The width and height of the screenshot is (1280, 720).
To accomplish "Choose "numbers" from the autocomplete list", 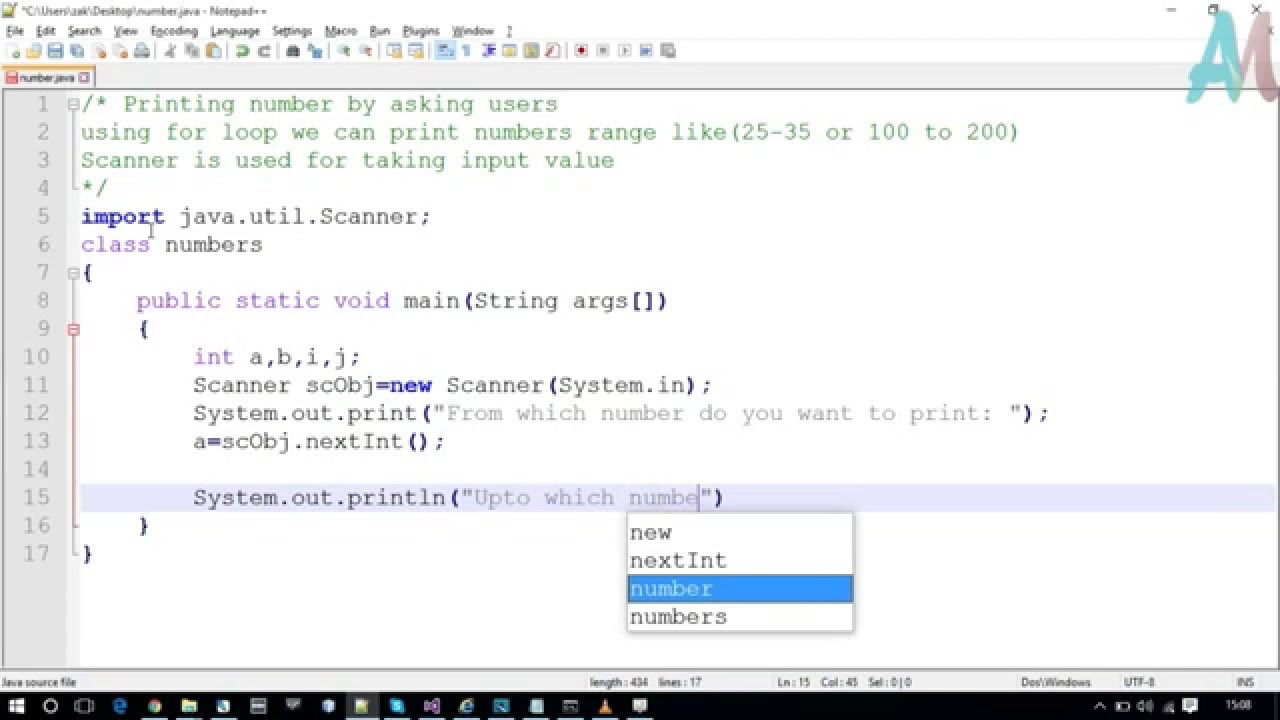I will tap(740, 617).
